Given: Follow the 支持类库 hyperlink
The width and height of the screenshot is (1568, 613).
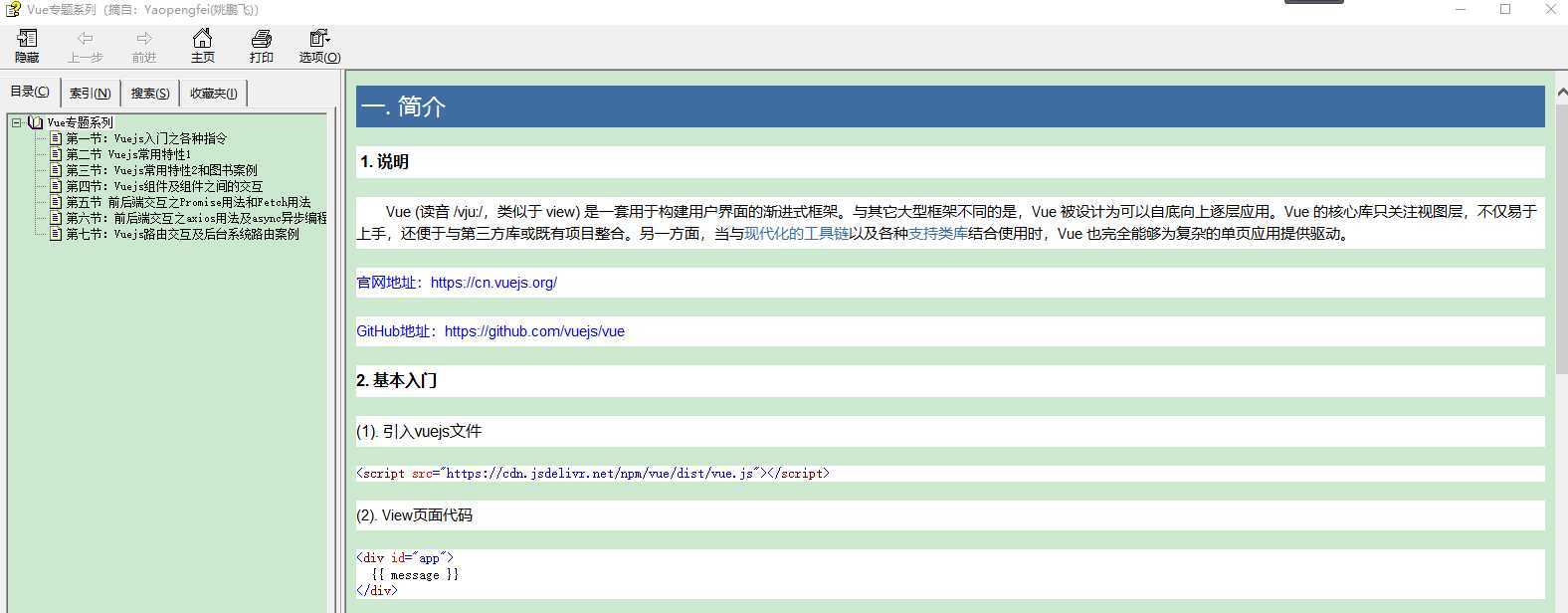Looking at the screenshot, I should click(937, 234).
